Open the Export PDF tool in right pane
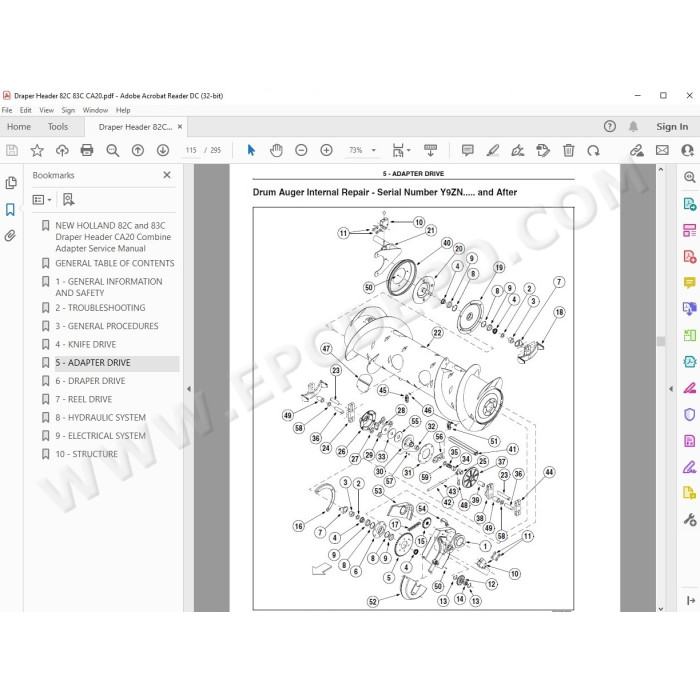This screenshot has height=700, width=700. point(690,204)
